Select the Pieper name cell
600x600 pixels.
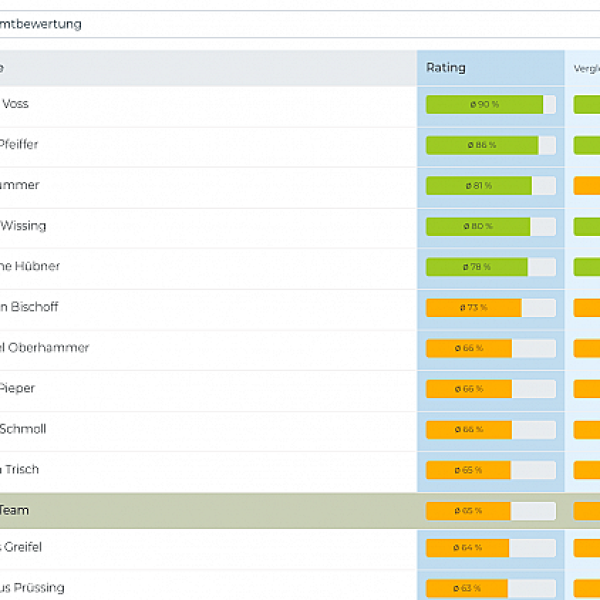(208, 391)
